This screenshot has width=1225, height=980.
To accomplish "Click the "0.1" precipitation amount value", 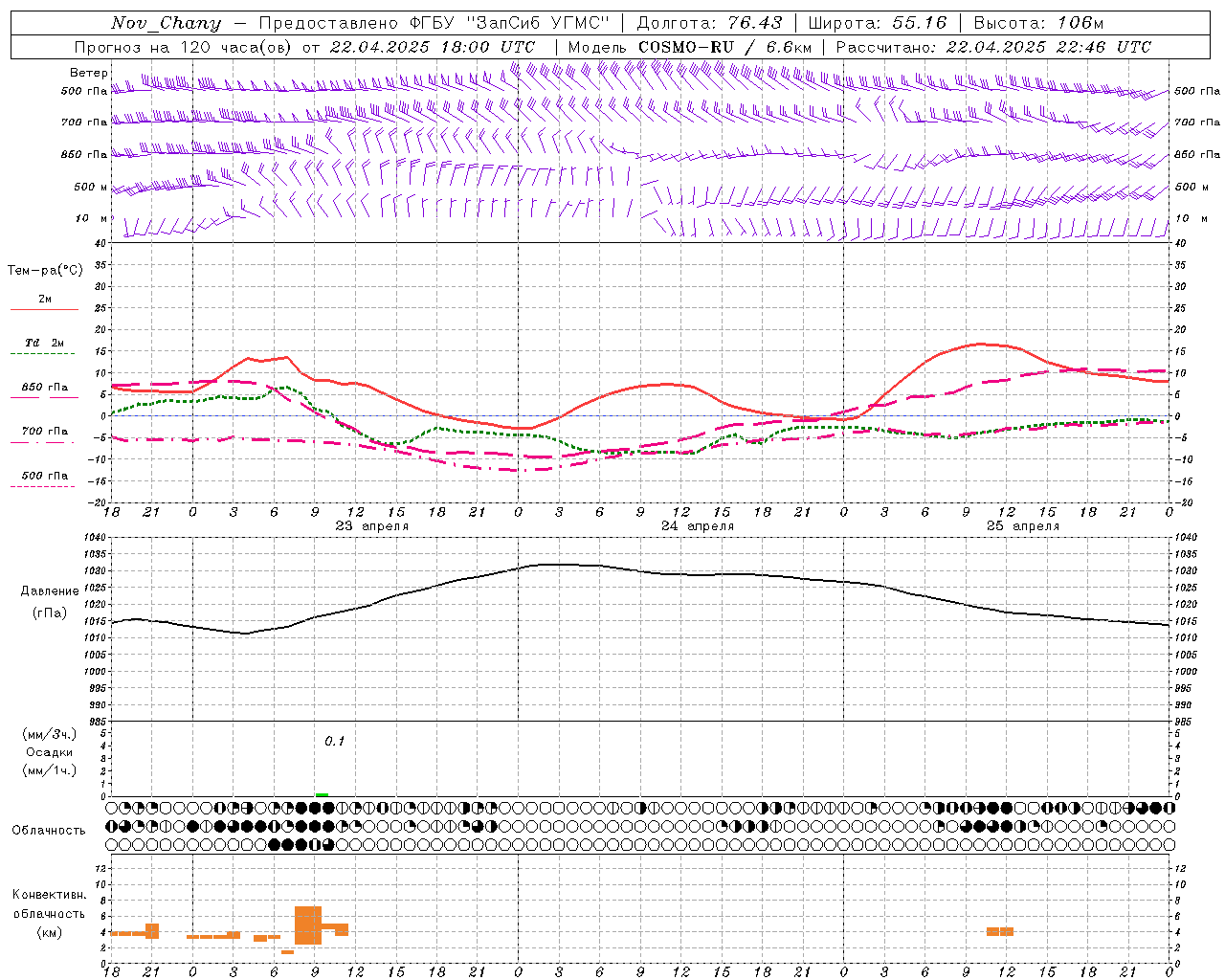I will coord(334,742).
